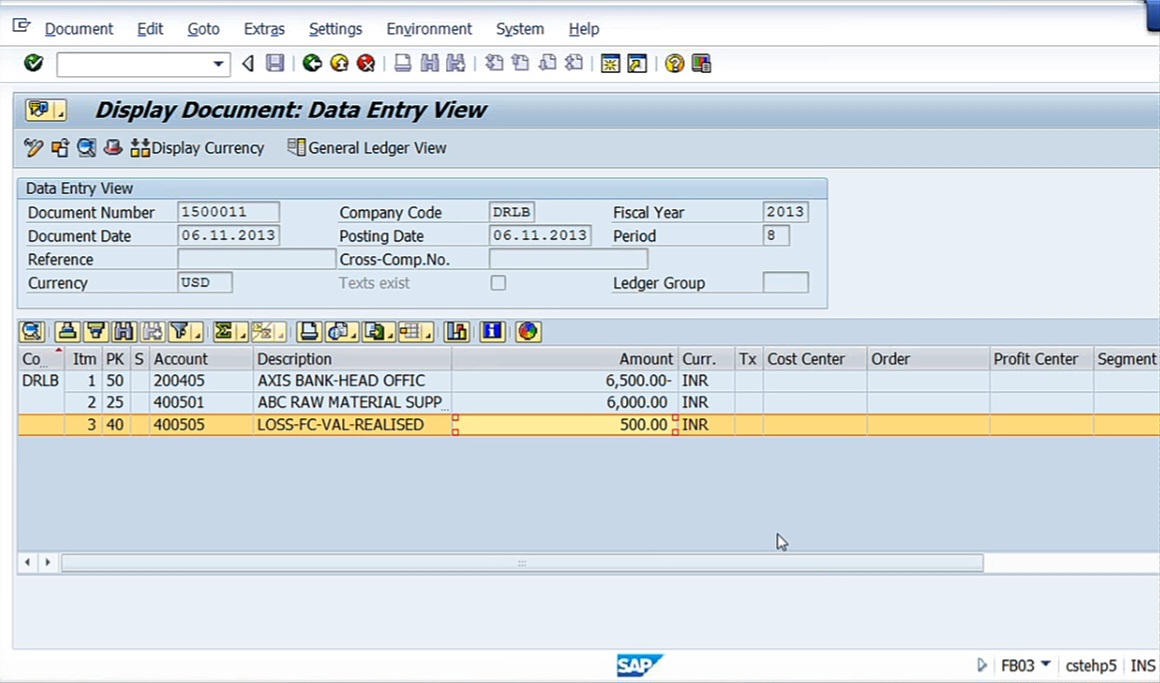Screen dimensions: 1160x683
Task: Toggle the Texts exist checkbox
Action: [x=498, y=283]
